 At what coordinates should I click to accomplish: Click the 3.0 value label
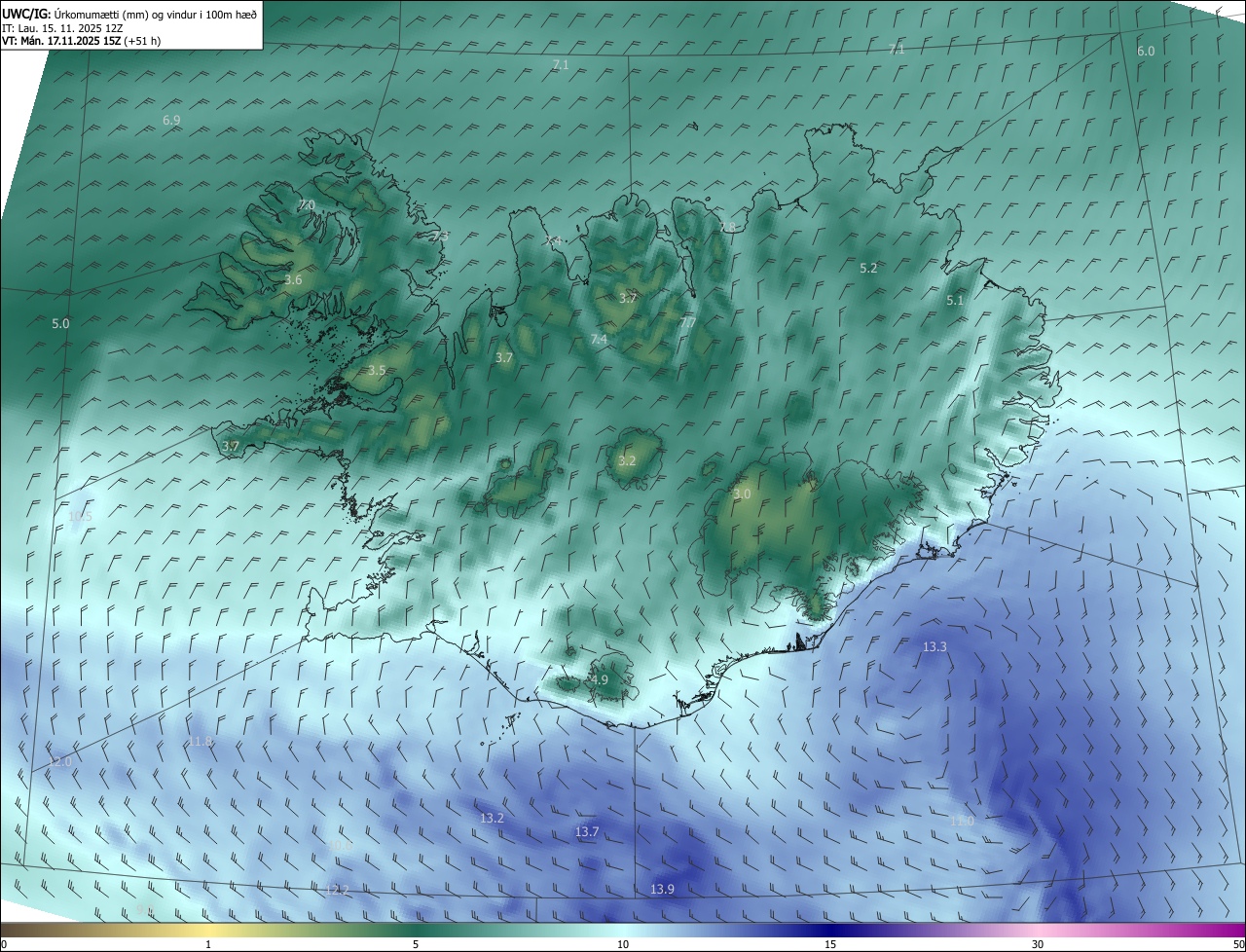742,494
